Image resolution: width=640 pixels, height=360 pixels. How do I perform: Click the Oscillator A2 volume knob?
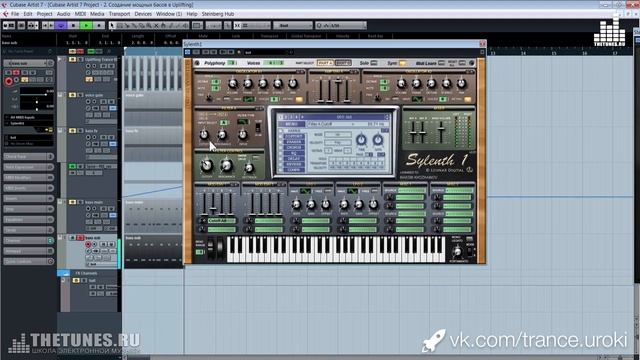point(402,84)
